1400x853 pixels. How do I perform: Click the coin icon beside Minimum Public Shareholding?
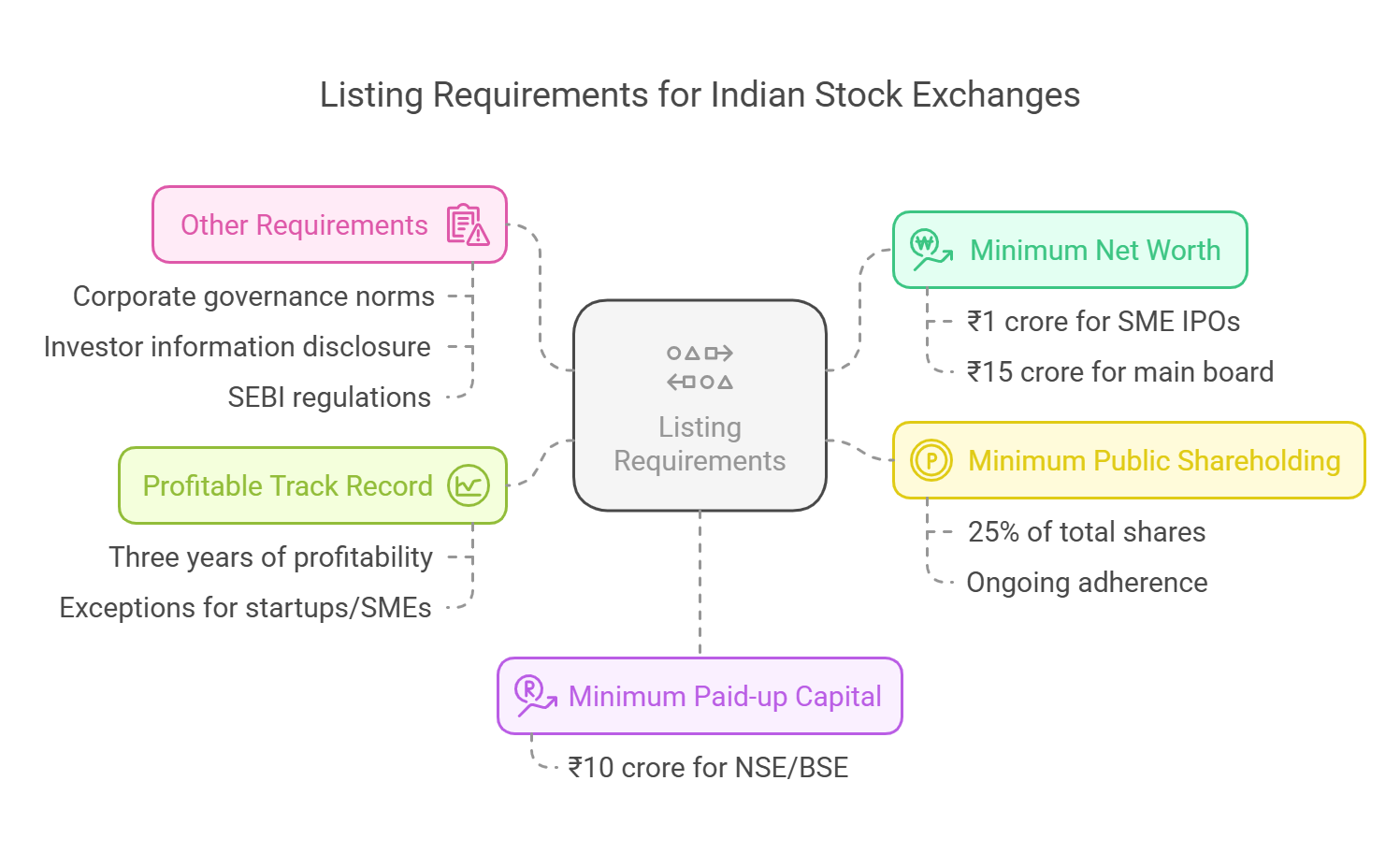931,460
